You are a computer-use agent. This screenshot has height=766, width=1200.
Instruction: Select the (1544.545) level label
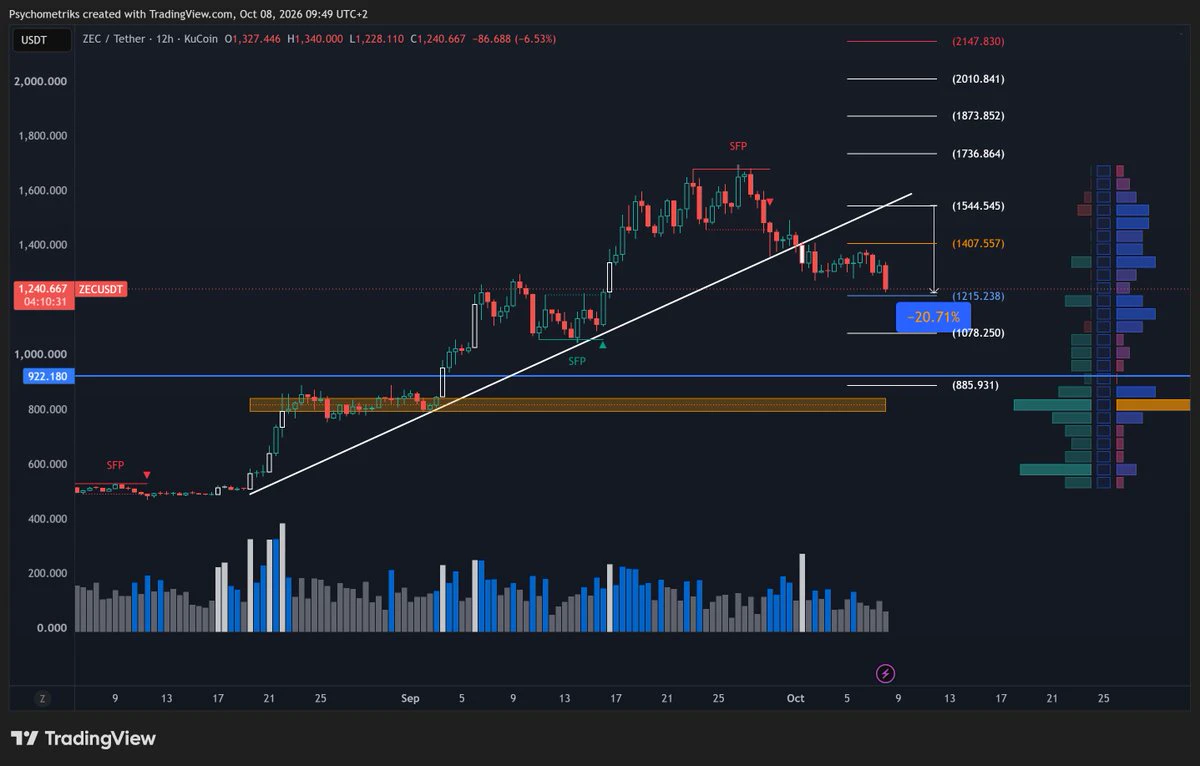click(x=978, y=206)
